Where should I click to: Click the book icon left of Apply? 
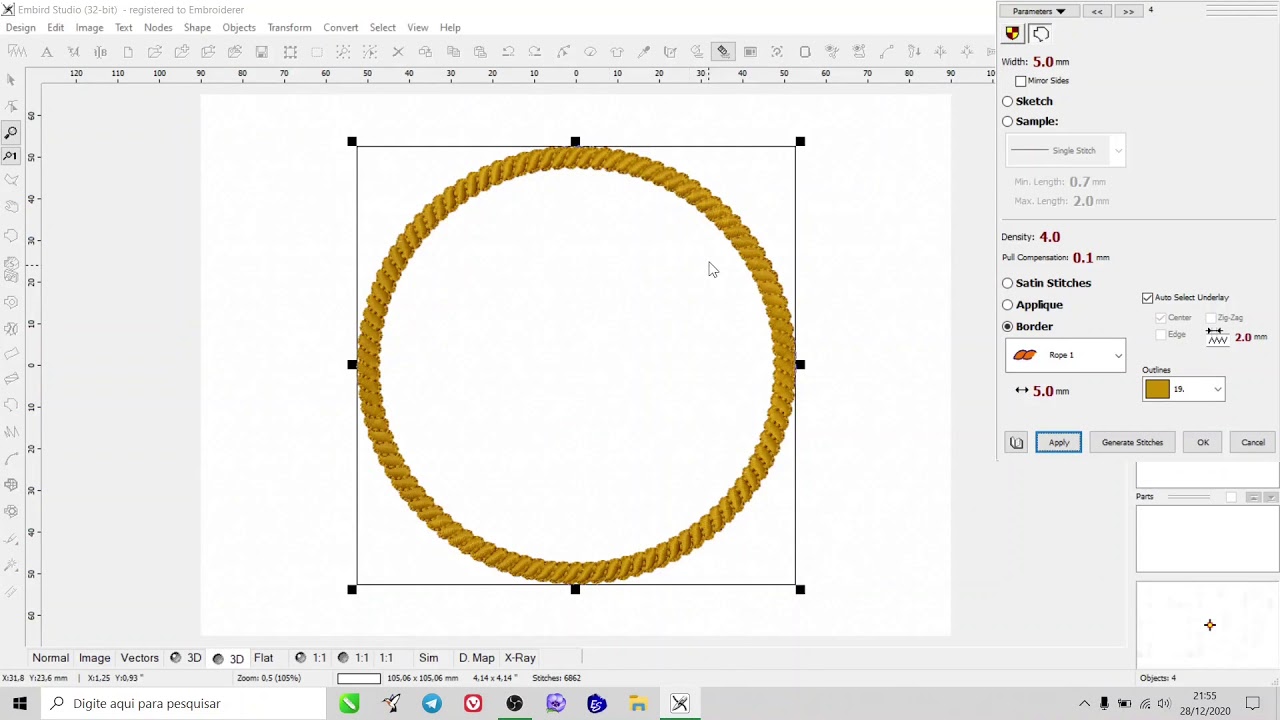[1016, 442]
